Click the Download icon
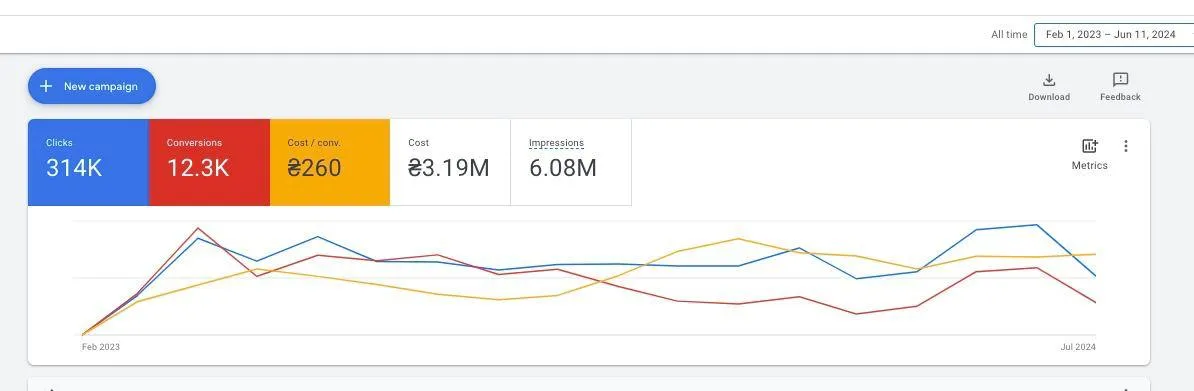The image size is (1194, 391). coord(1049,80)
